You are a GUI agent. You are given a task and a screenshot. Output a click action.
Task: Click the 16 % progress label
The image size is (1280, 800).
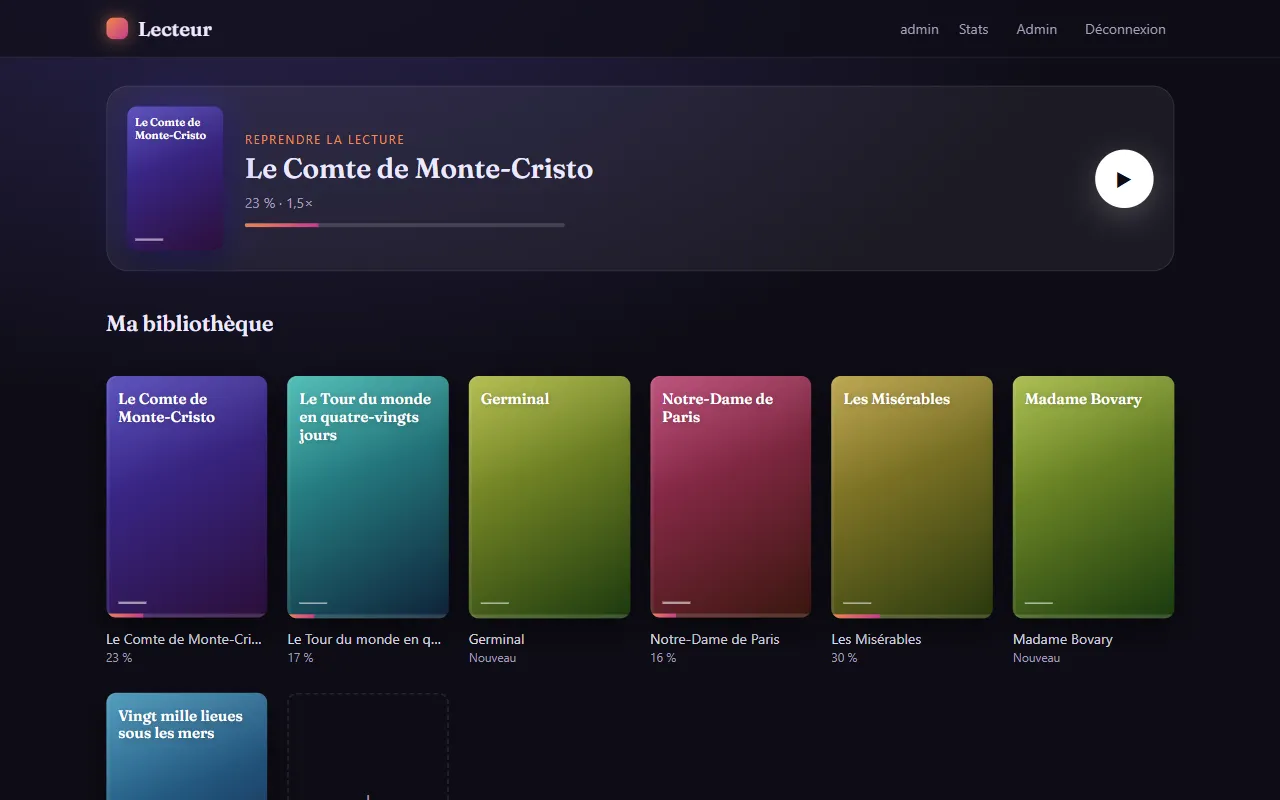tap(664, 658)
